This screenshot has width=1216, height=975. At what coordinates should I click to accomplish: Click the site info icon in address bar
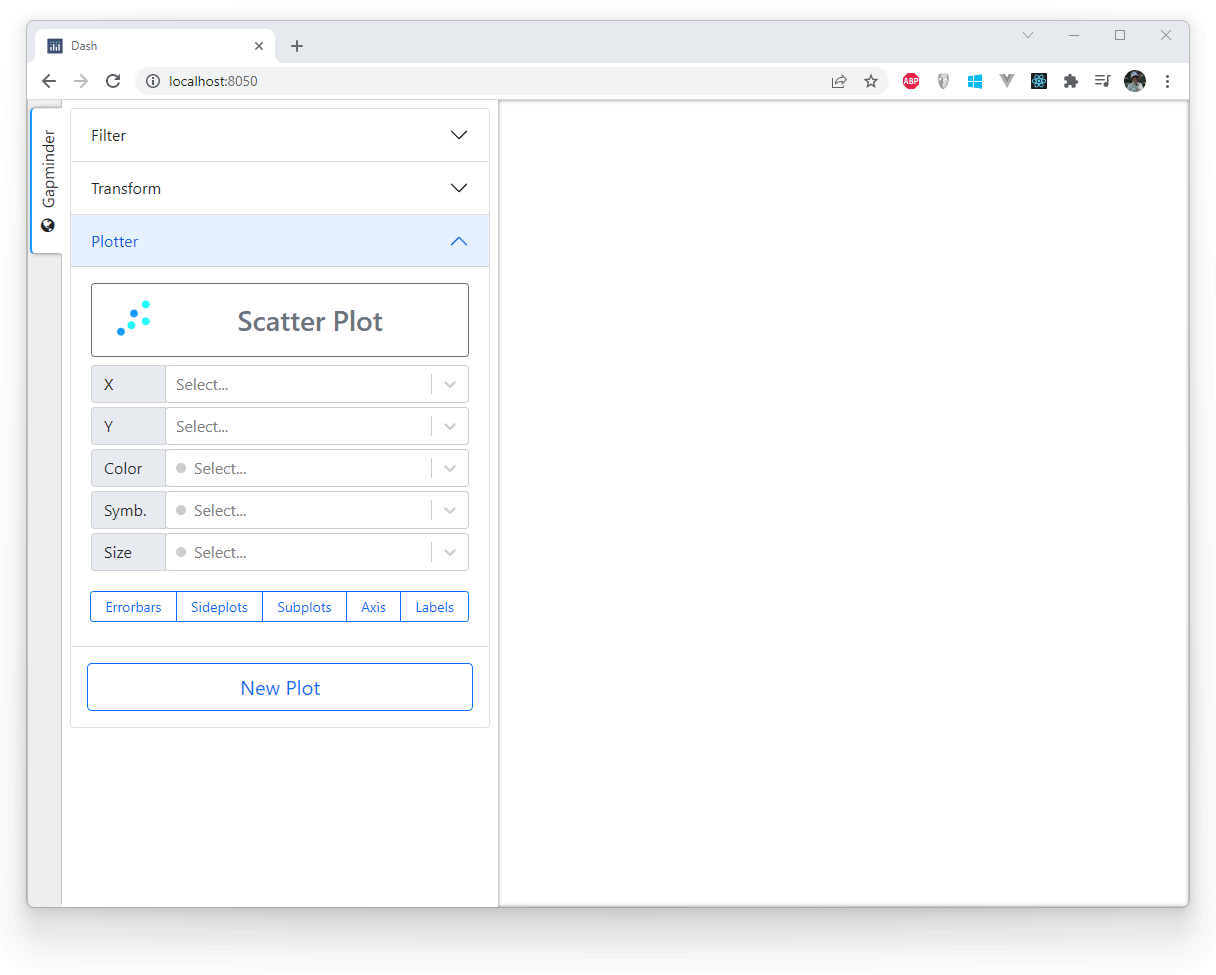(x=153, y=81)
